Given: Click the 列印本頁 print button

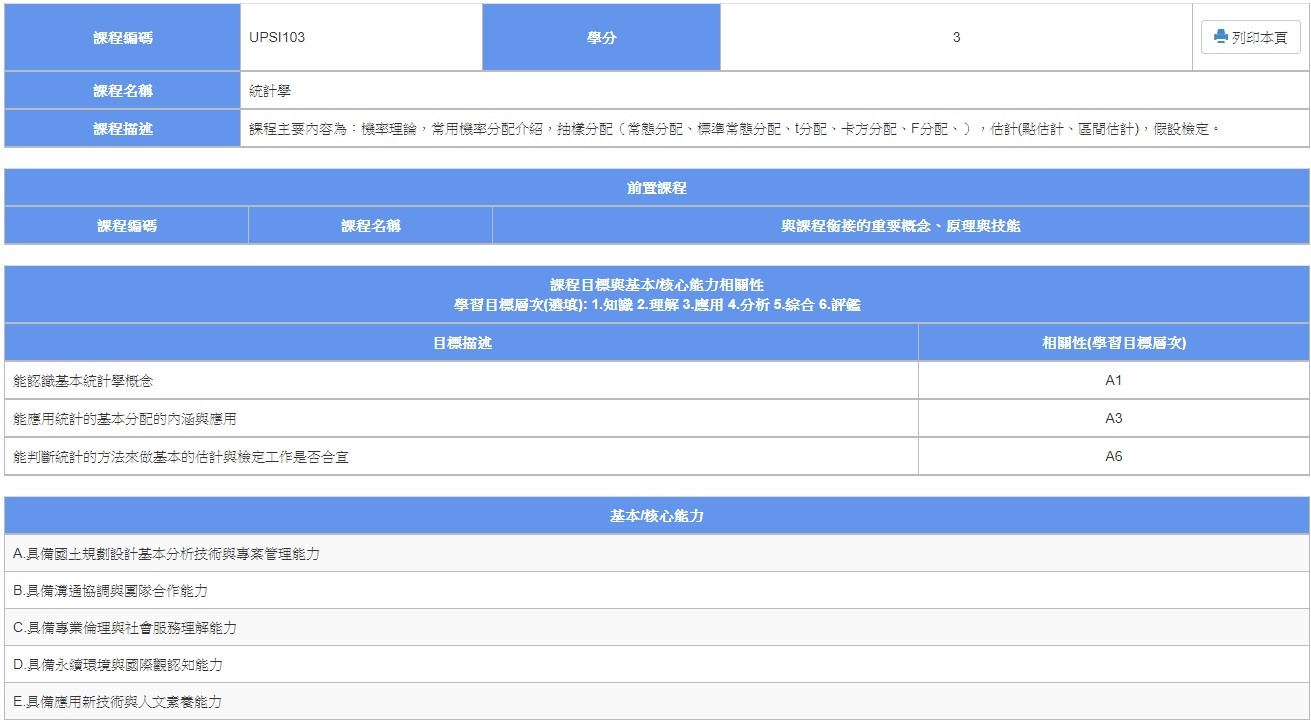Looking at the screenshot, I should [1250, 37].
